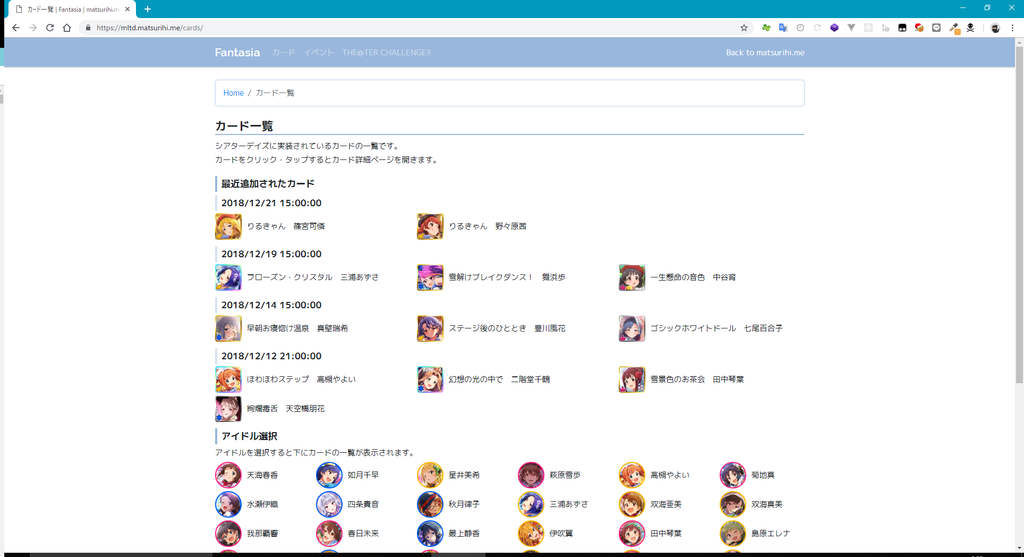
Task: Open the ほわほわステップ card thumbnail
Action: (228, 379)
